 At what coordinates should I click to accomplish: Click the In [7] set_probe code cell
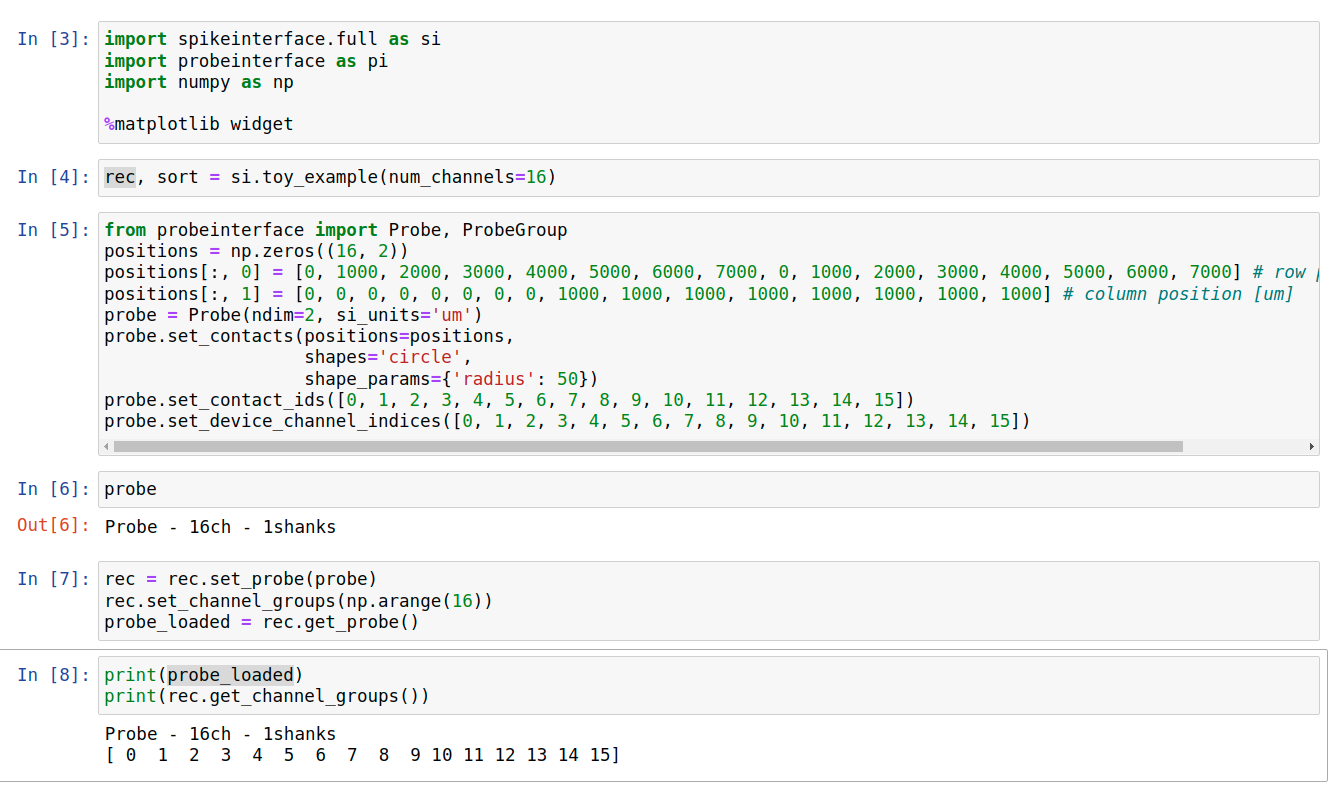(708, 601)
